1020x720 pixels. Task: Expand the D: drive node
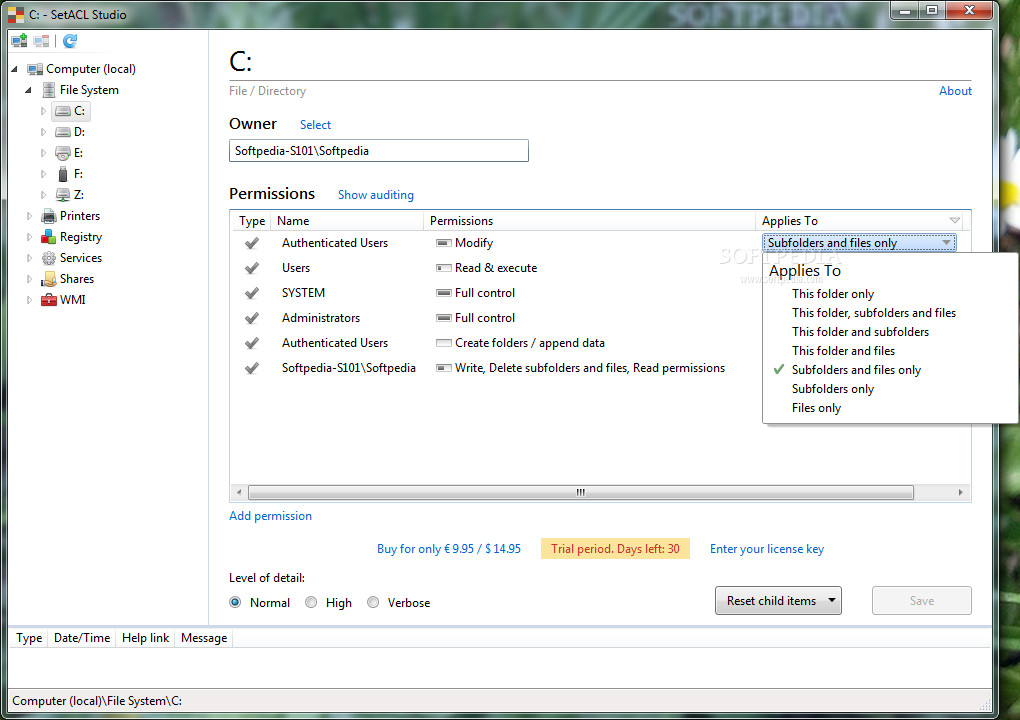43,132
